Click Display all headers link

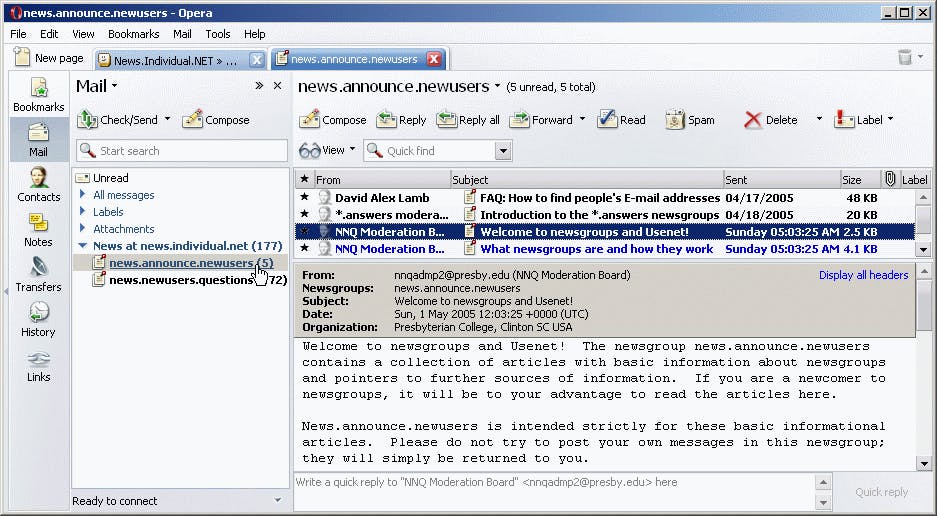(863, 275)
